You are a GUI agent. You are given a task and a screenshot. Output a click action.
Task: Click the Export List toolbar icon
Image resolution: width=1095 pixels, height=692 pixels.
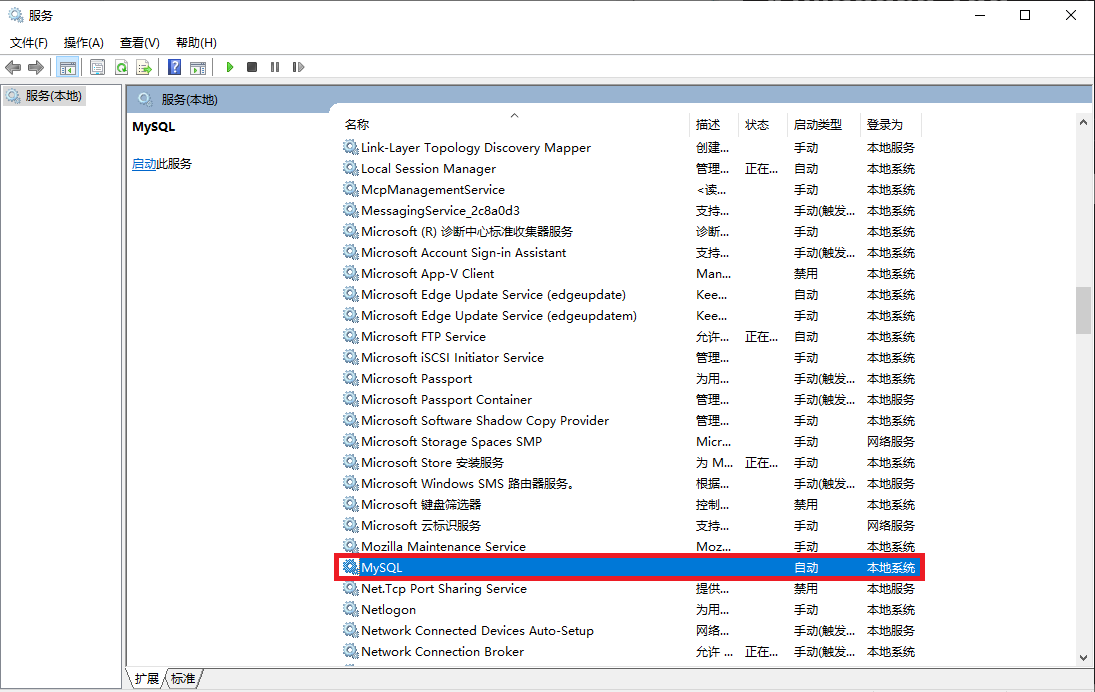point(144,67)
